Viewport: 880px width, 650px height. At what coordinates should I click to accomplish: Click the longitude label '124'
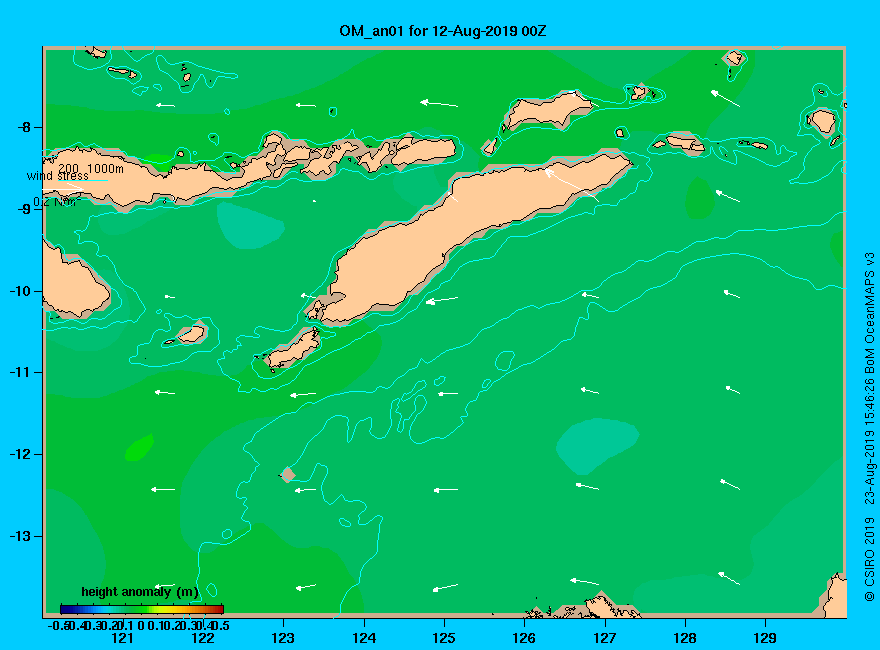coord(364,638)
